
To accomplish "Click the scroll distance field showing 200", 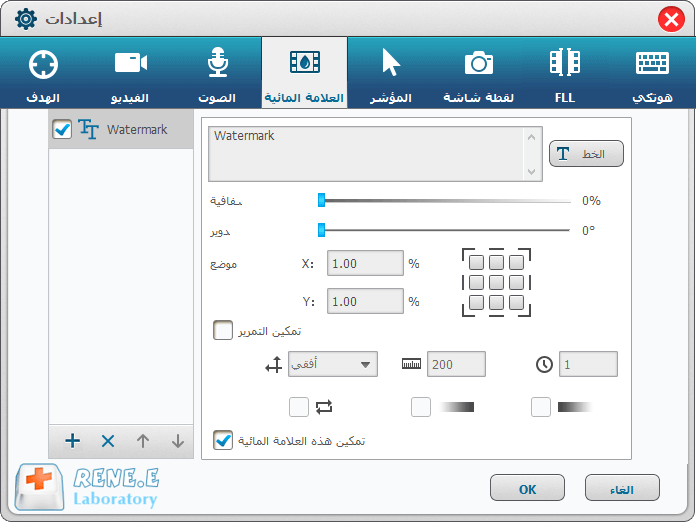I will 456,364.
